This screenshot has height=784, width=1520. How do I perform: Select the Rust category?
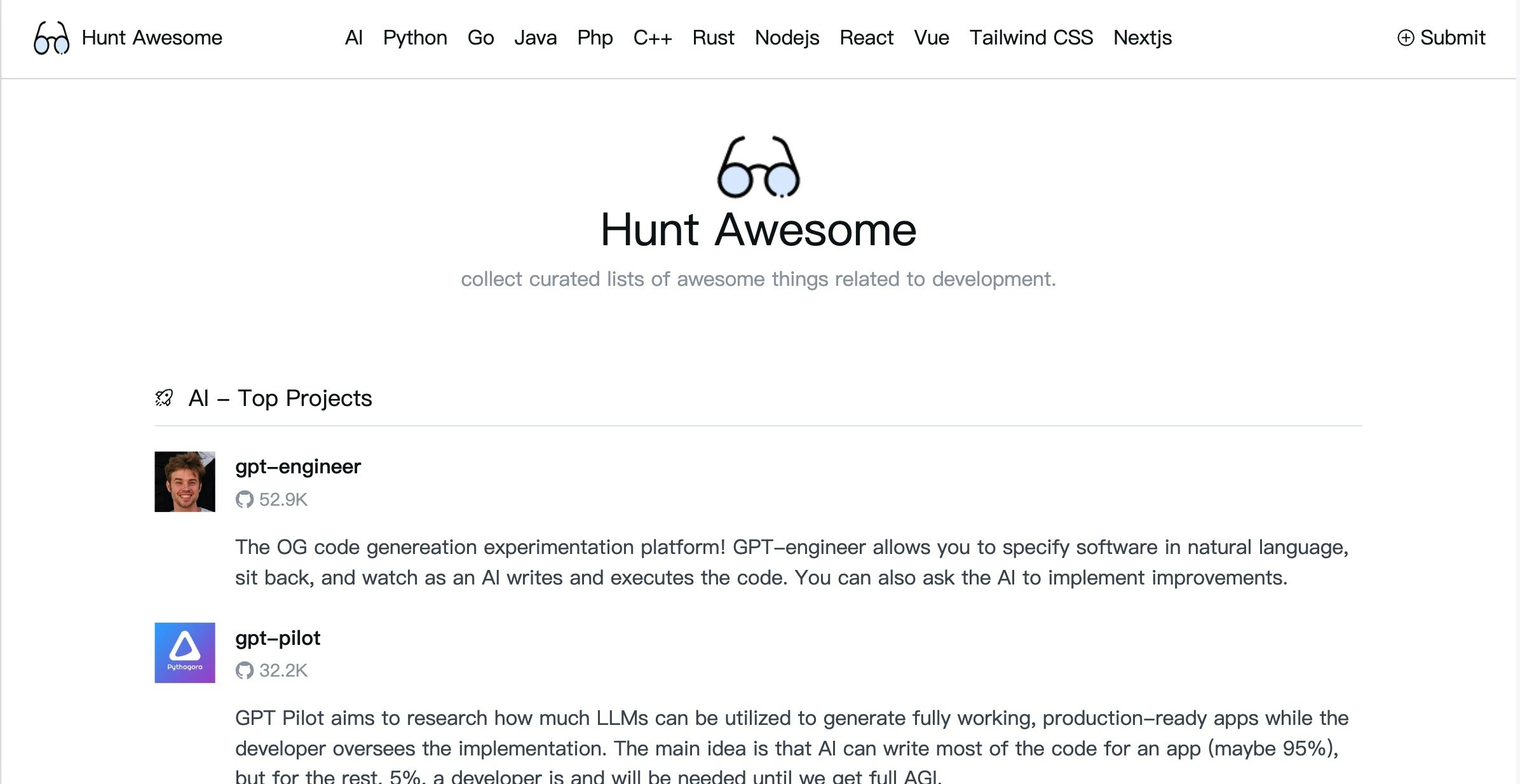coord(713,38)
